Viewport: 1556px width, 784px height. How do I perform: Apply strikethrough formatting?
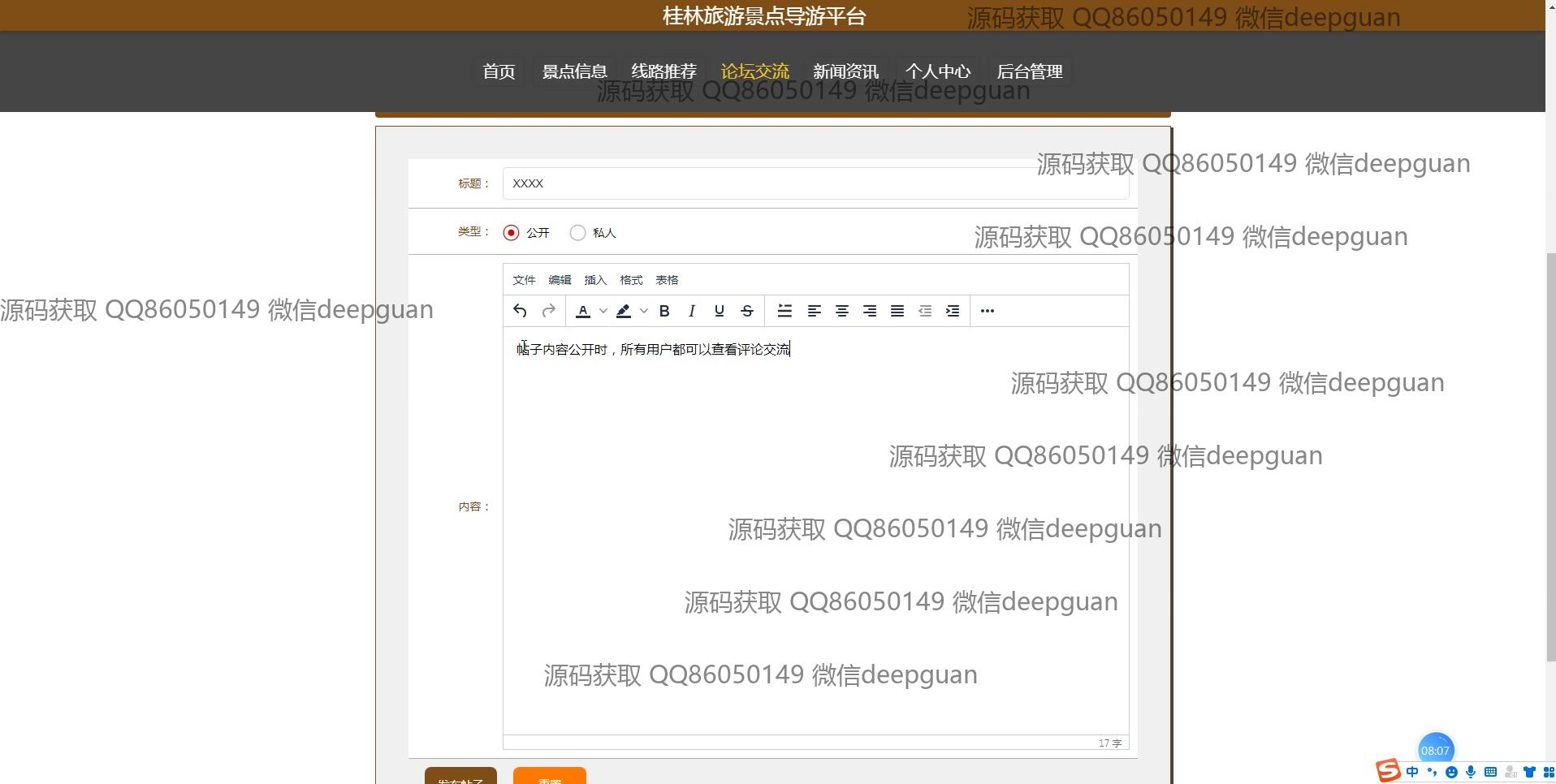click(x=747, y=311)
